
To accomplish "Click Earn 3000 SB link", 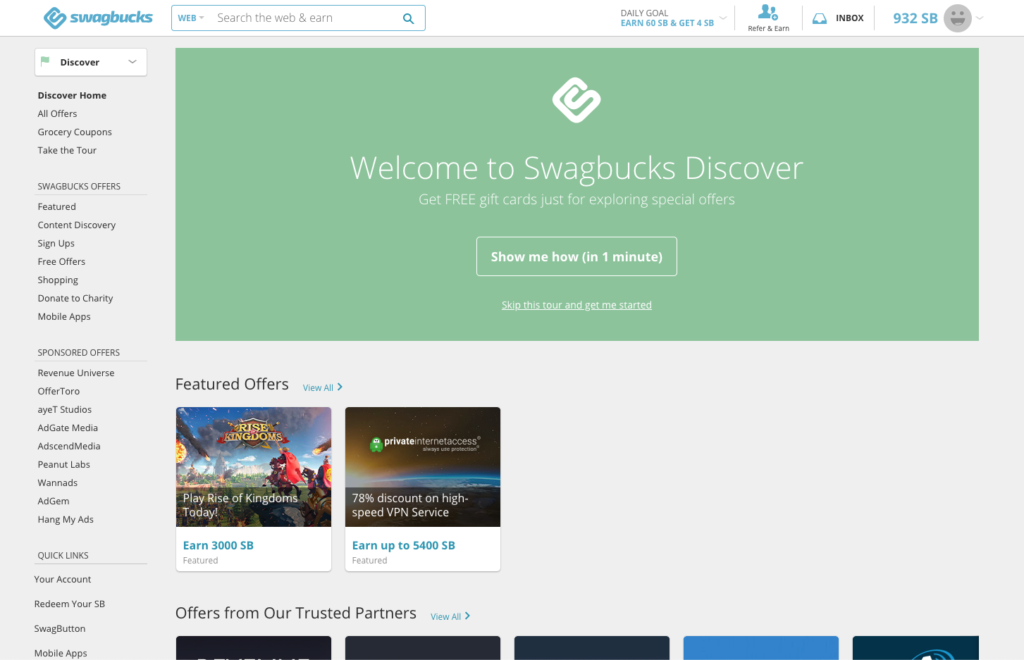I will (218, 545).
